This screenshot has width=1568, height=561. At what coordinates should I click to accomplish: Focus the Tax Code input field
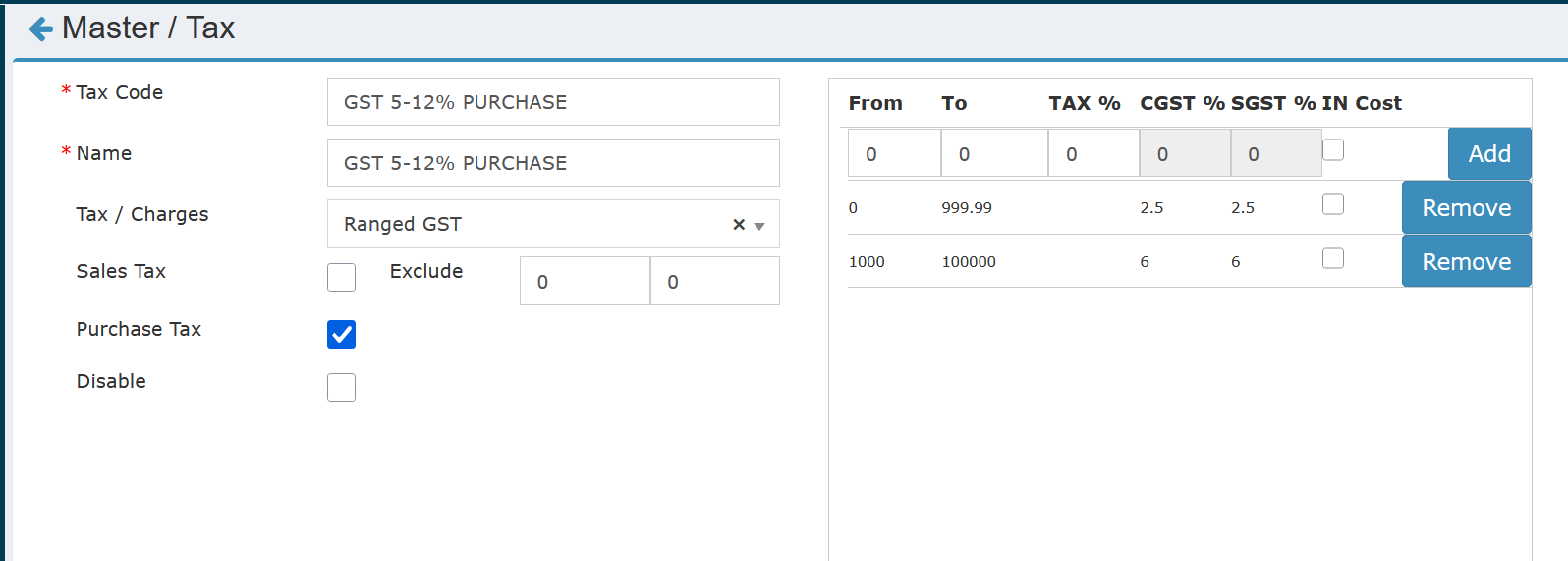pyautogui.click(x=553, y=102)
